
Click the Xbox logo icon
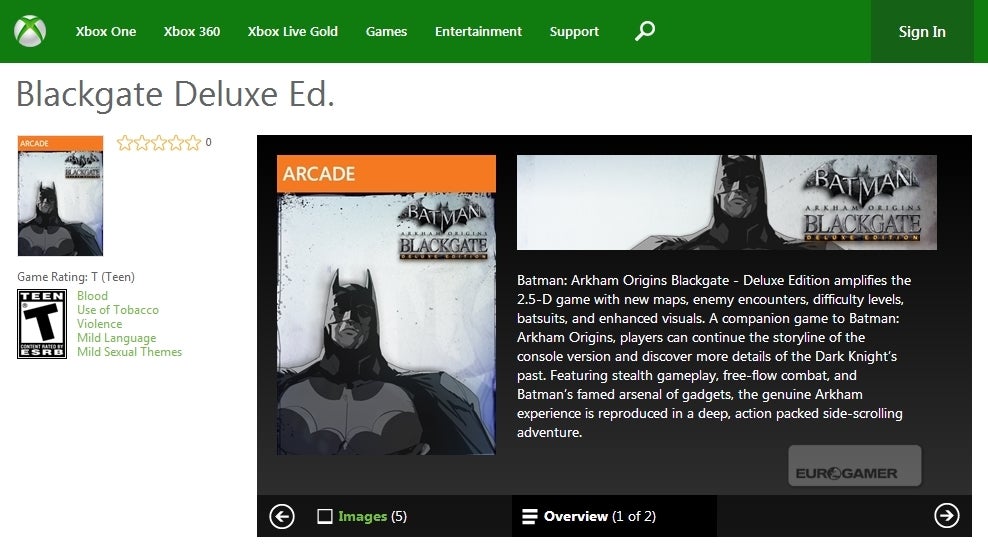[x=30, y=31]
